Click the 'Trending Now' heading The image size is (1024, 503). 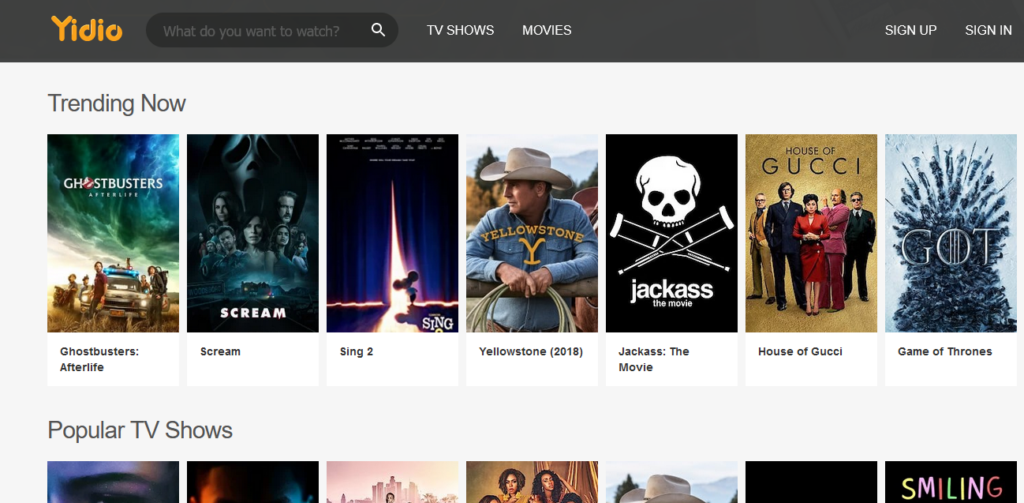pos(117,103)
